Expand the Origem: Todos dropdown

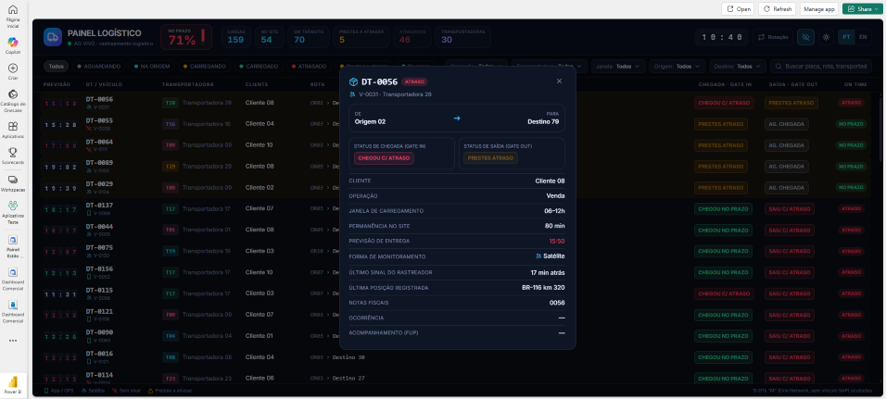(x=677, y=66)
